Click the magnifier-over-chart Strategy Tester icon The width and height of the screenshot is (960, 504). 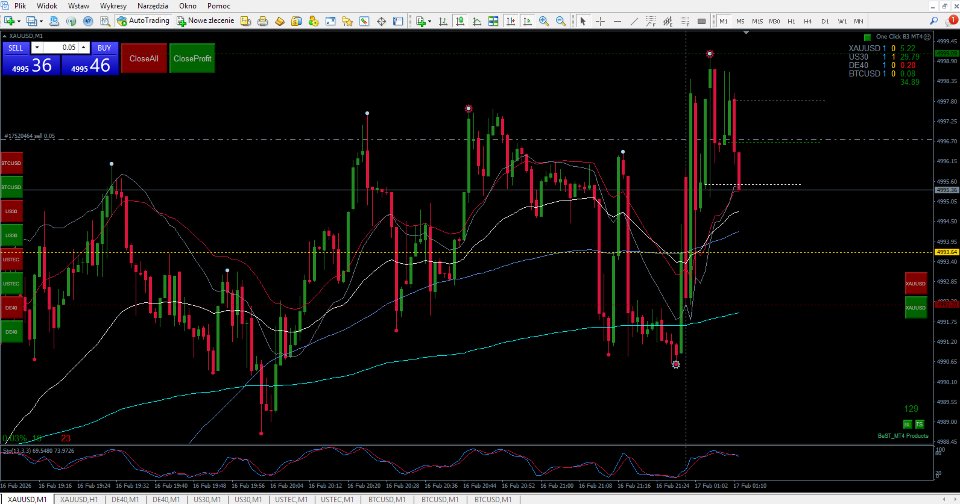[105, 21]
